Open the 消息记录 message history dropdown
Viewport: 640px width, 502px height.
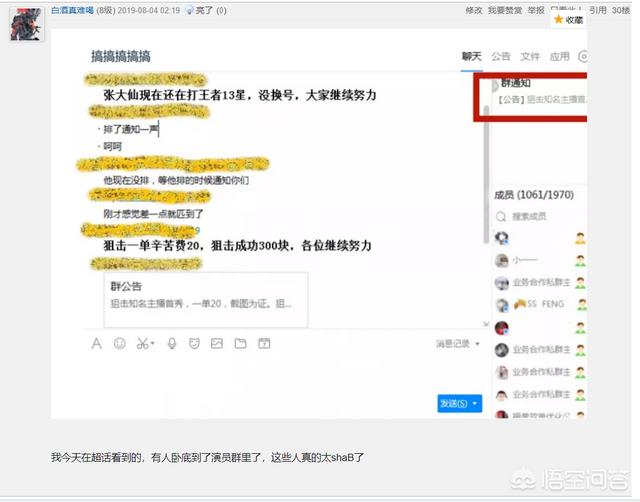click(457, 344)
